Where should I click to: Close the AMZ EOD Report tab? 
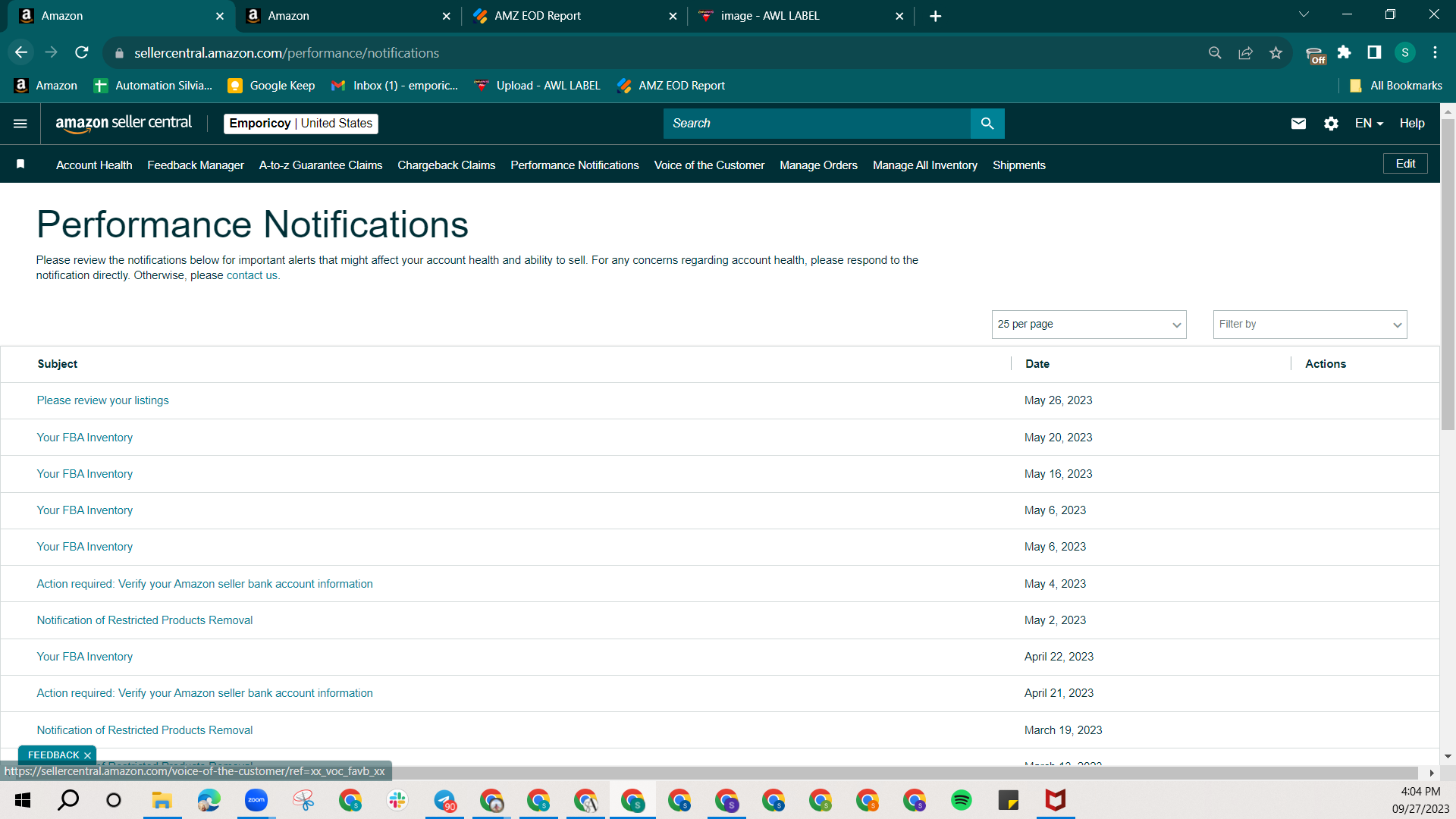pos(673,16)
